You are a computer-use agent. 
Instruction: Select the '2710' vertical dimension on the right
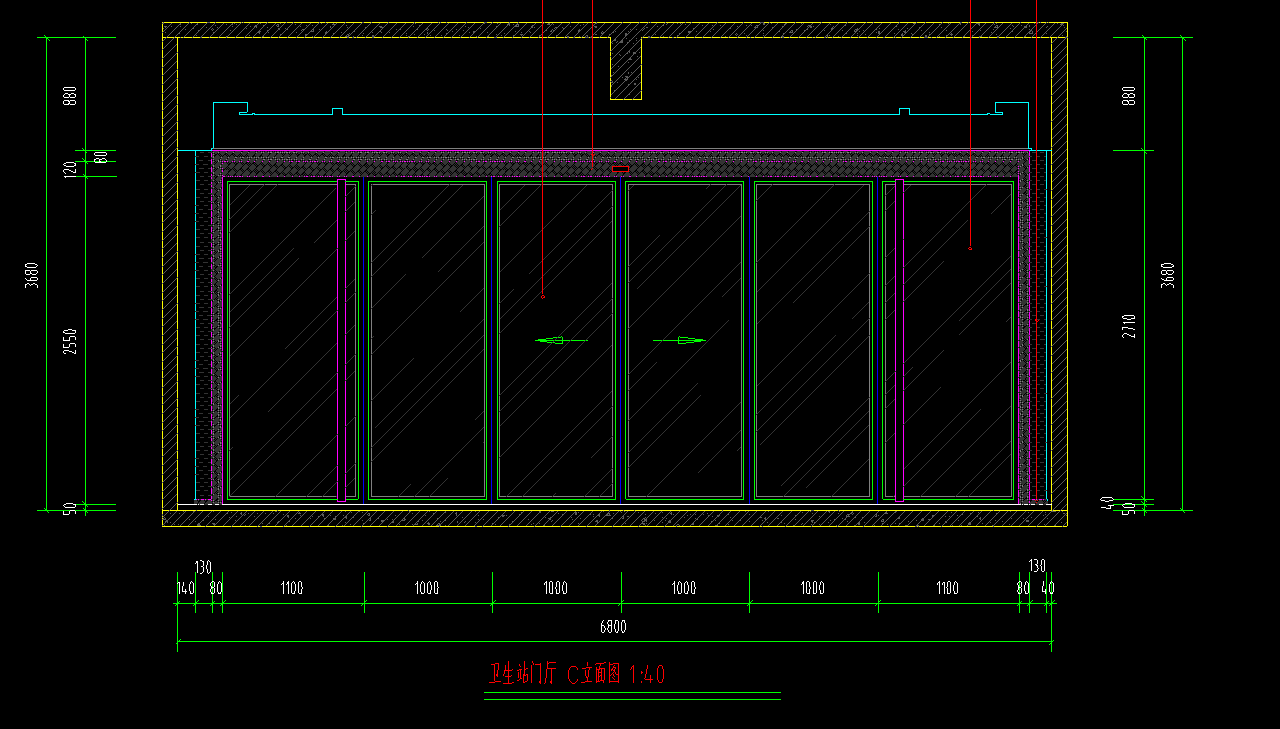[x=1129, y=326]
